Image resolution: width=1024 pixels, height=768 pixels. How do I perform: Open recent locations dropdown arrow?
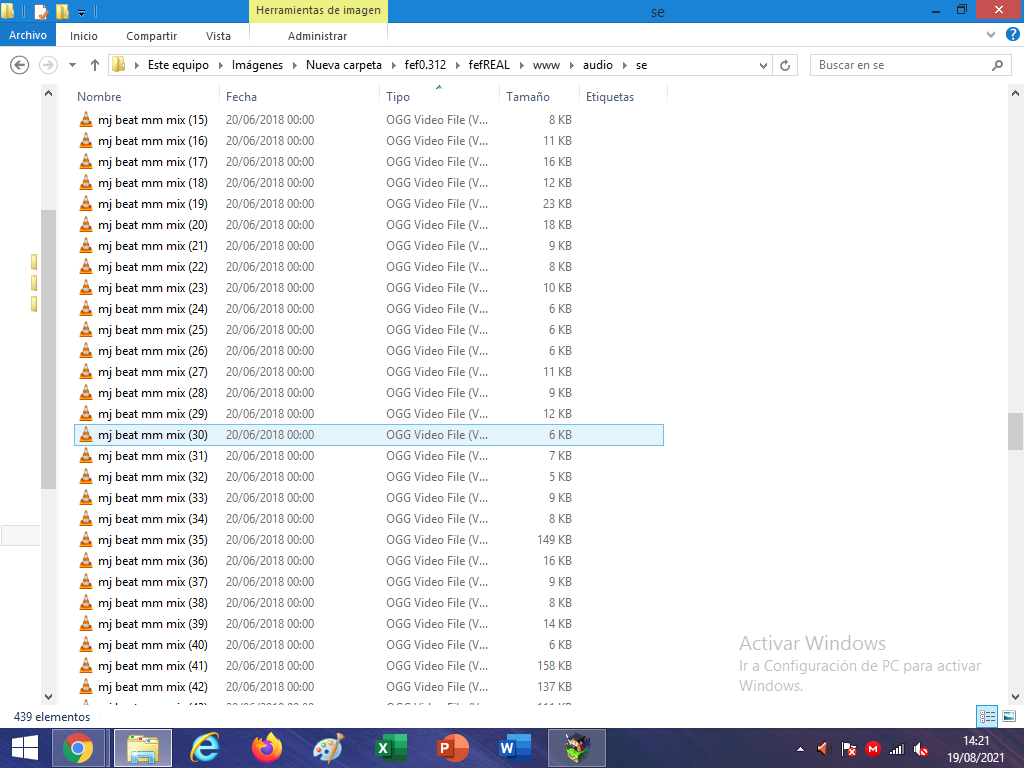click(72, 65)
